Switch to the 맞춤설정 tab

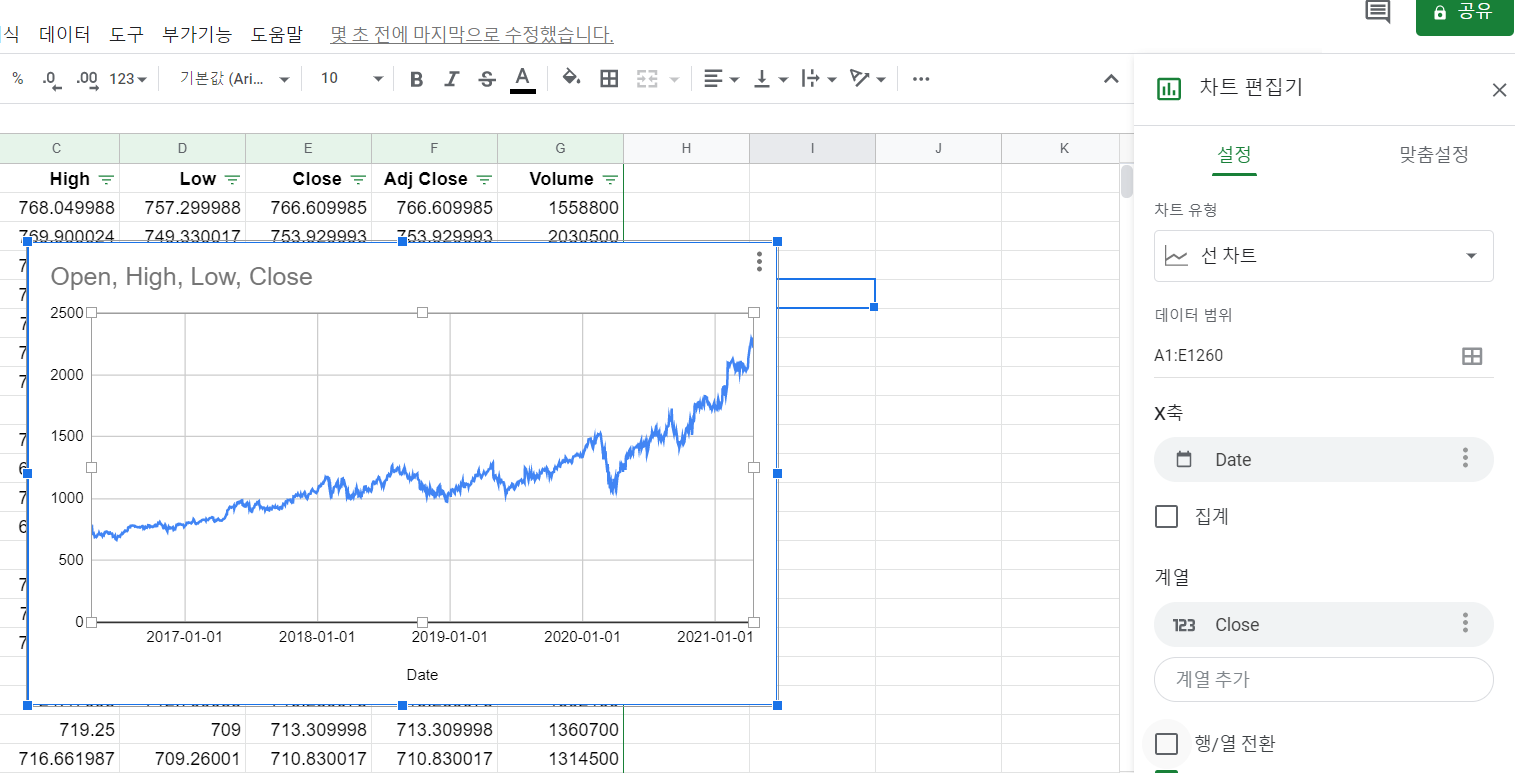1433,155
